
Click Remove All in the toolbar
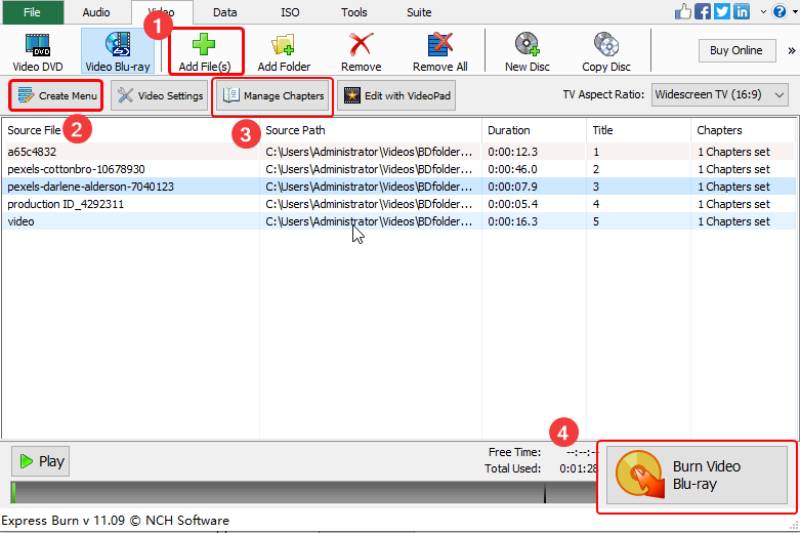point(440,52)
